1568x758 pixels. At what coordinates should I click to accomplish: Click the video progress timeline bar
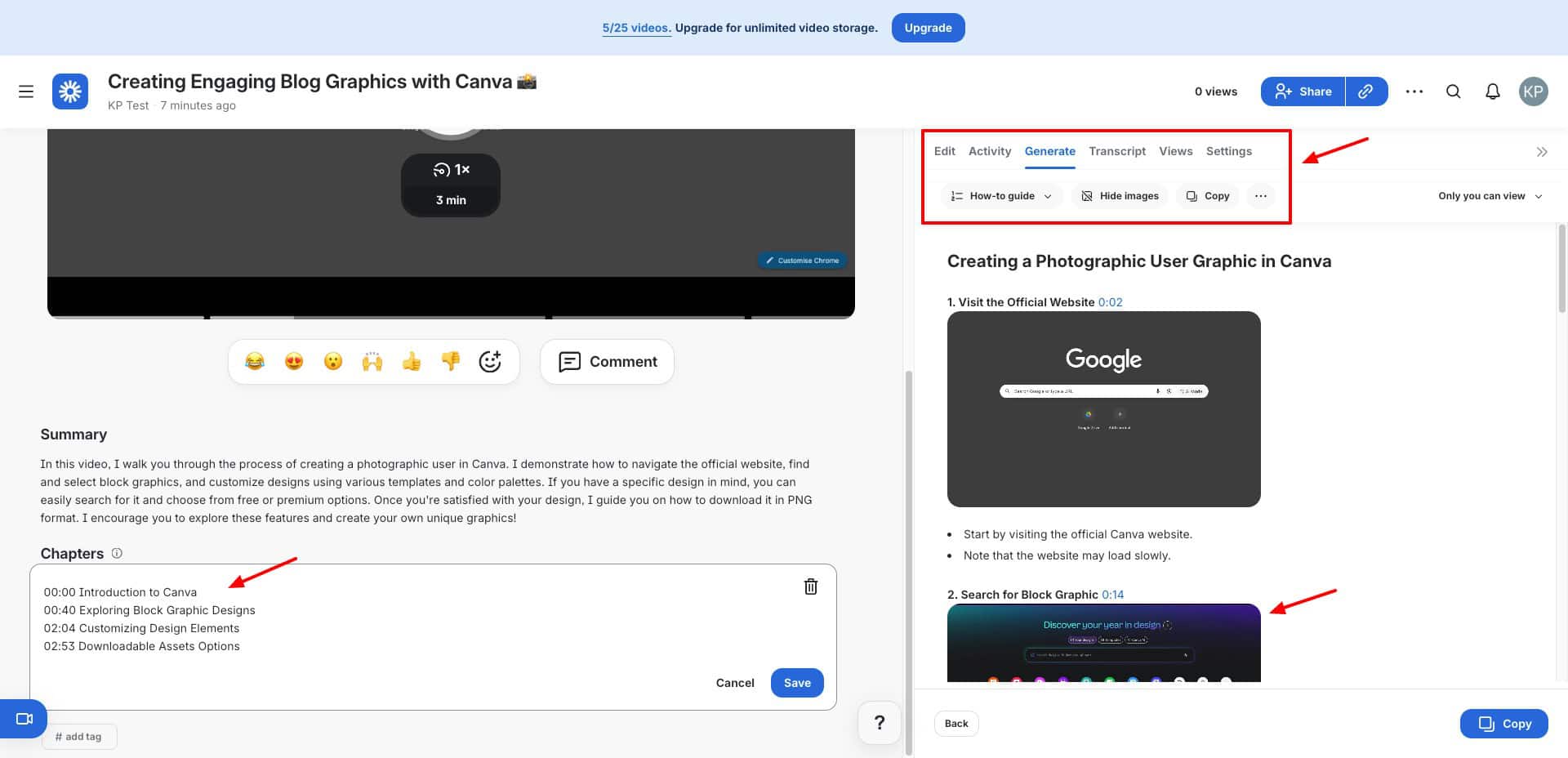(451, 315)
